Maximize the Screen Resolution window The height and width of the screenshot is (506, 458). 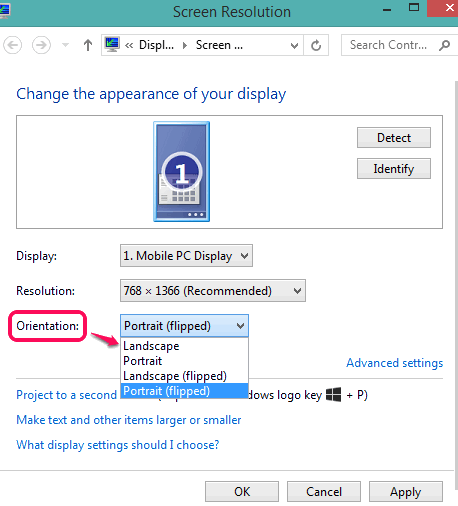pos(414,8)
